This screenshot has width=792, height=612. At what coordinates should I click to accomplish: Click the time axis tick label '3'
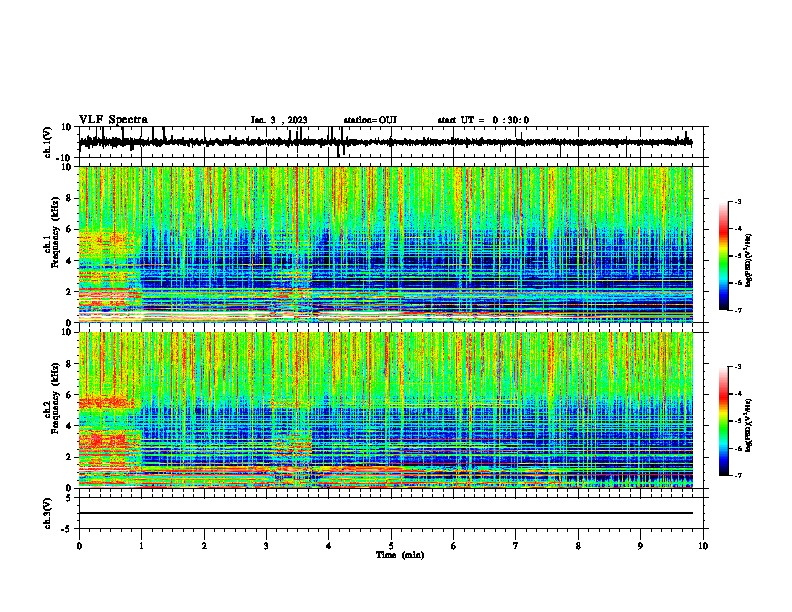click(x=266, y=546)
